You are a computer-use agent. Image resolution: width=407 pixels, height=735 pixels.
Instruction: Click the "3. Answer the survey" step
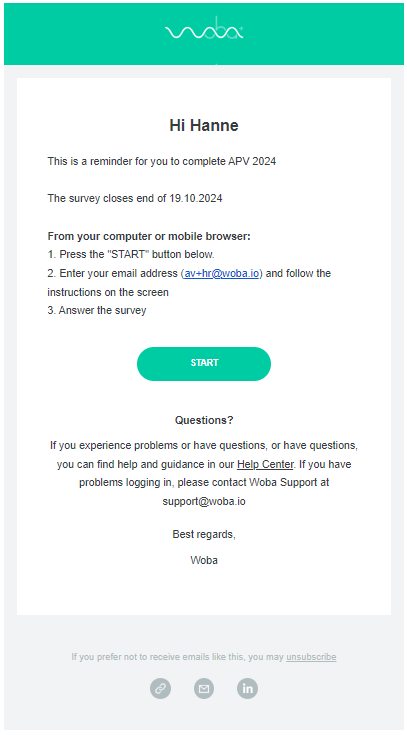tap(97, 310)
